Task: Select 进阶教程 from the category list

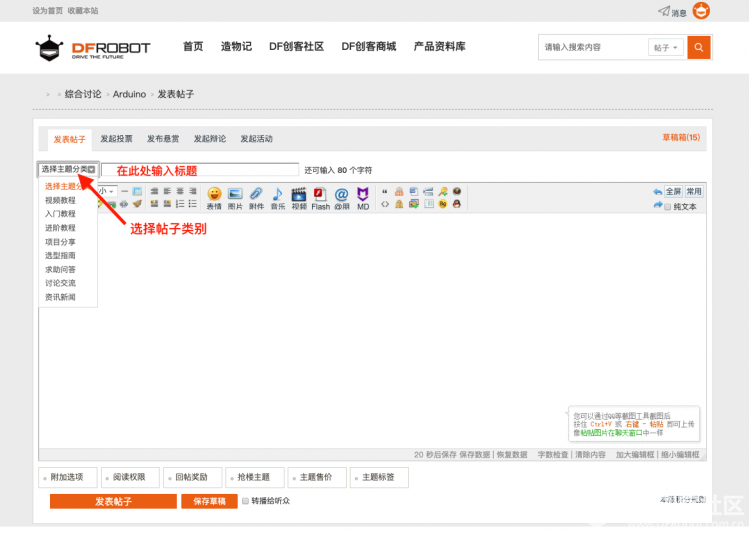Action: [x=60, y=228]
